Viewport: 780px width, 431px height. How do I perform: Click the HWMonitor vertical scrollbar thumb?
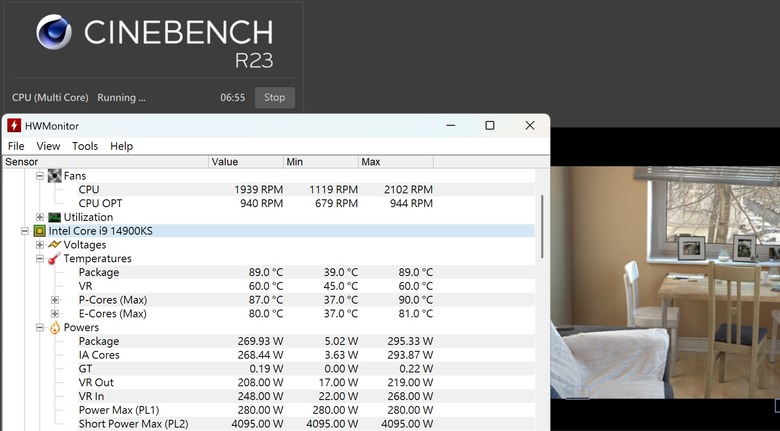tap(542, 226)
